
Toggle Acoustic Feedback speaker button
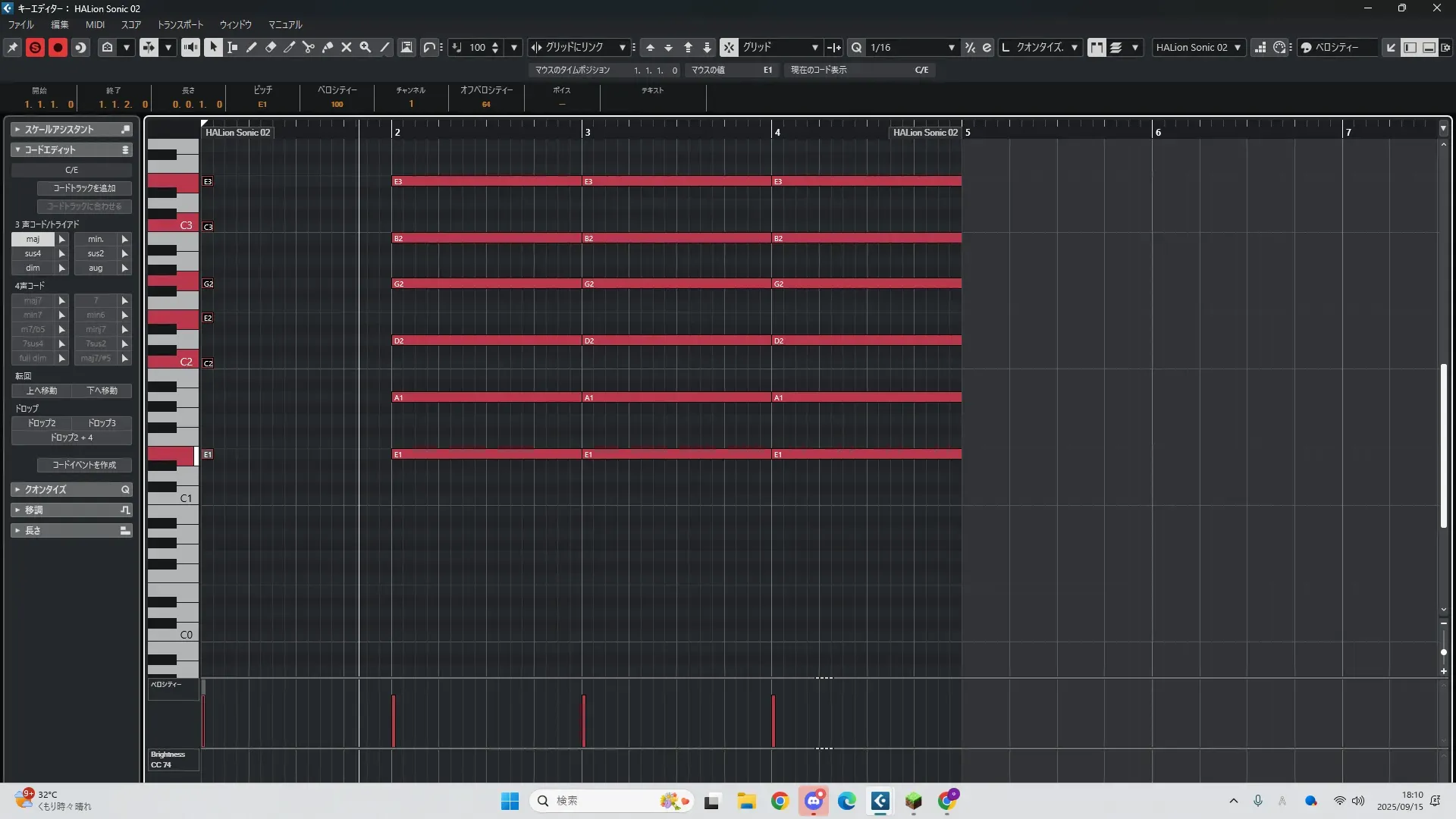point(190,47)
